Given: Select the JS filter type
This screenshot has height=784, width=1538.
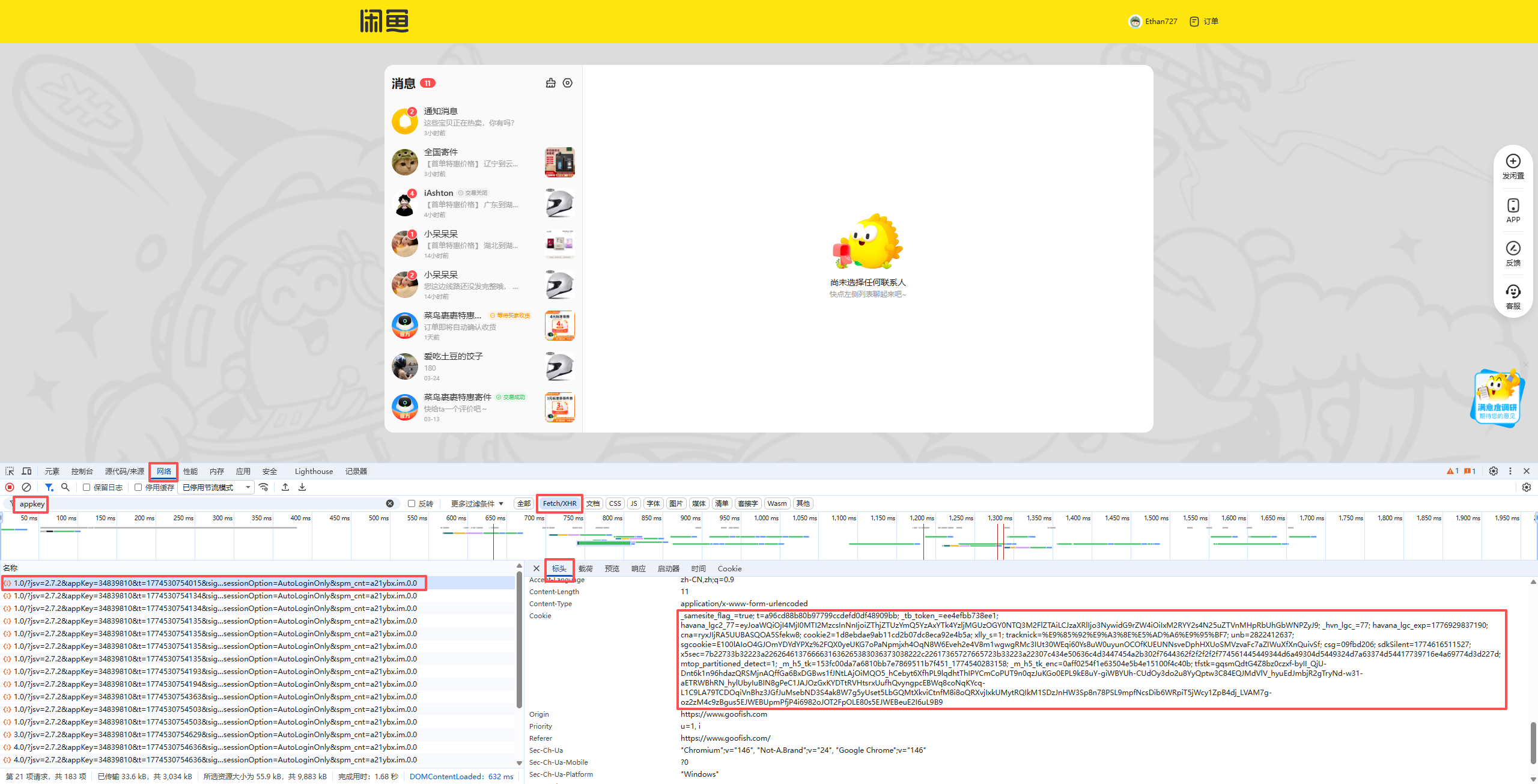Looking at the screenshot, I should coord(634,503).
